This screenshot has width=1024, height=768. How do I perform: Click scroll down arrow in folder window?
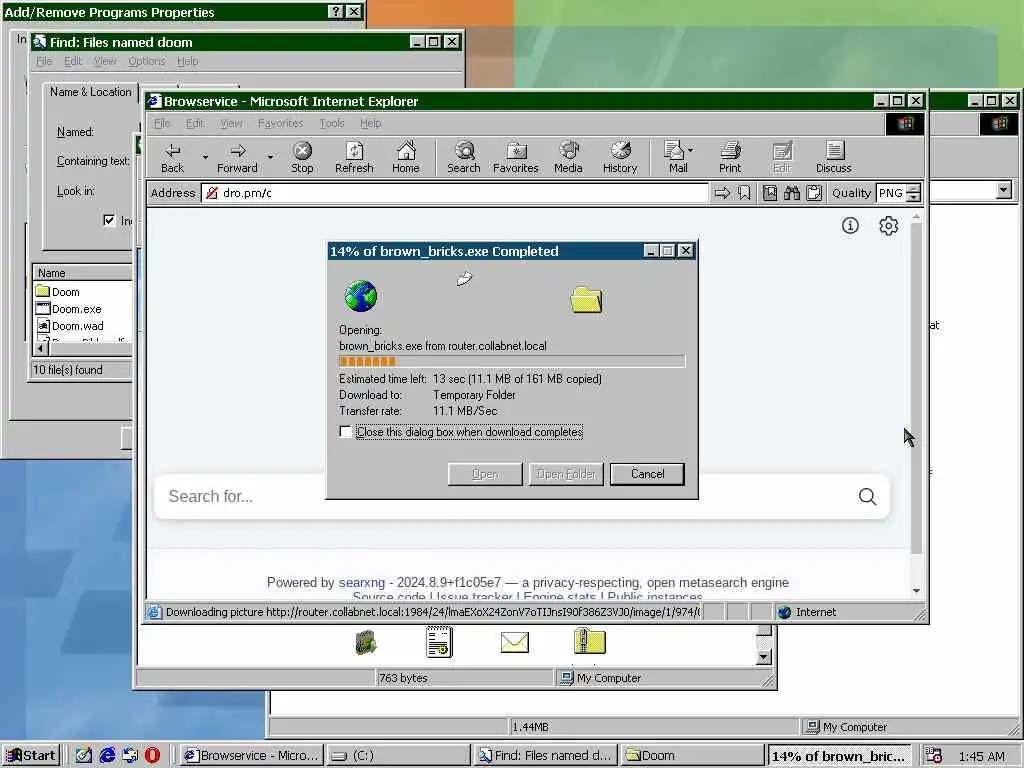[763, 656]
